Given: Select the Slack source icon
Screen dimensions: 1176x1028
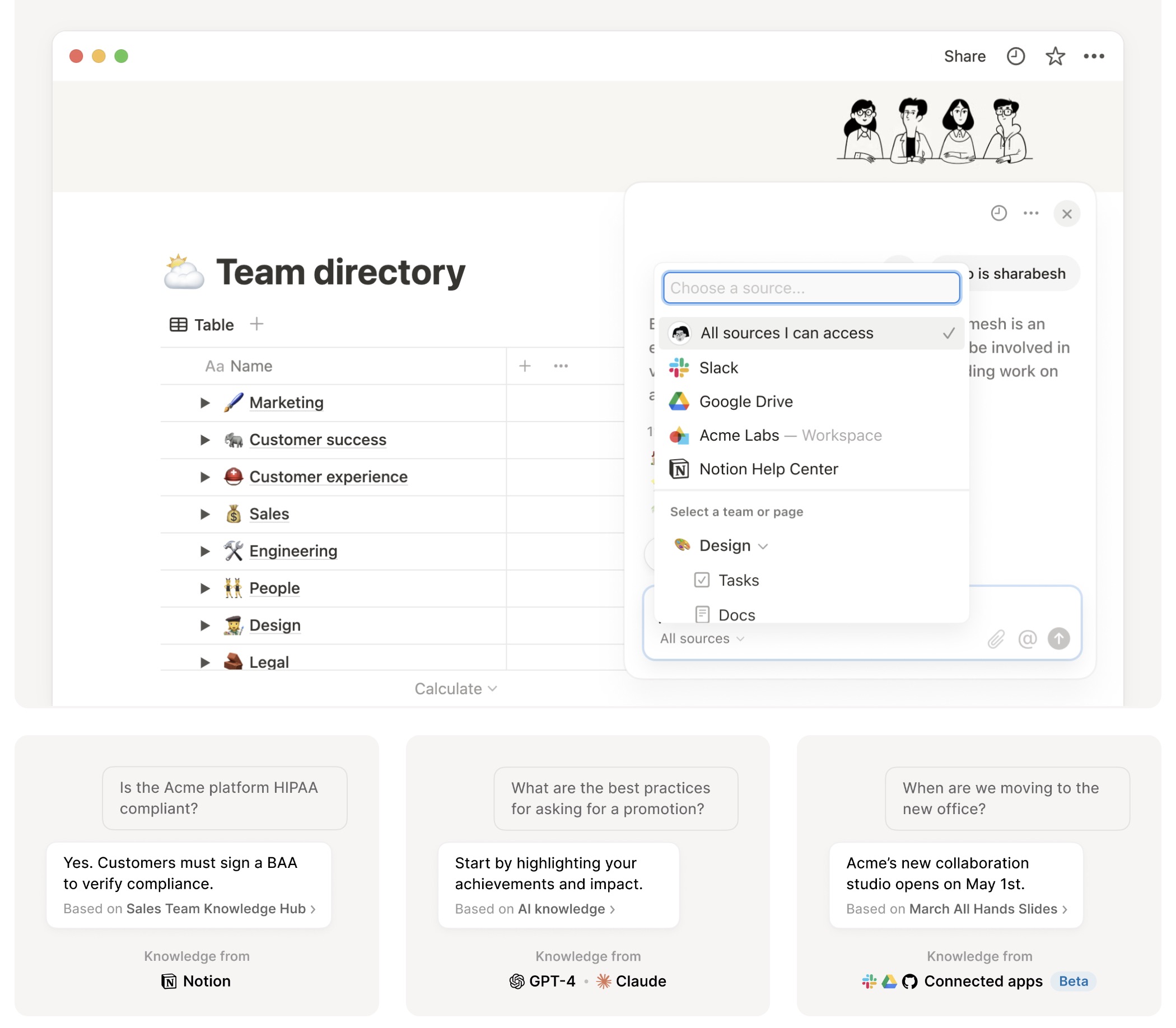Looking at the screenshot, I should click(681, 367).
